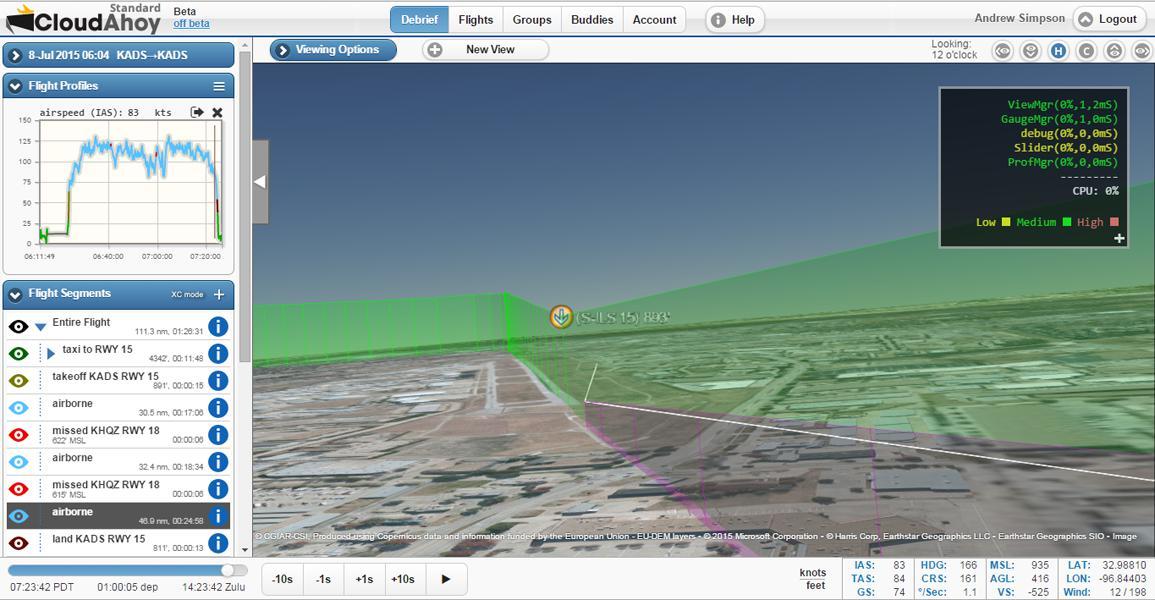
Task: Close the airspeed profile graph
Action: click(217, 112)
